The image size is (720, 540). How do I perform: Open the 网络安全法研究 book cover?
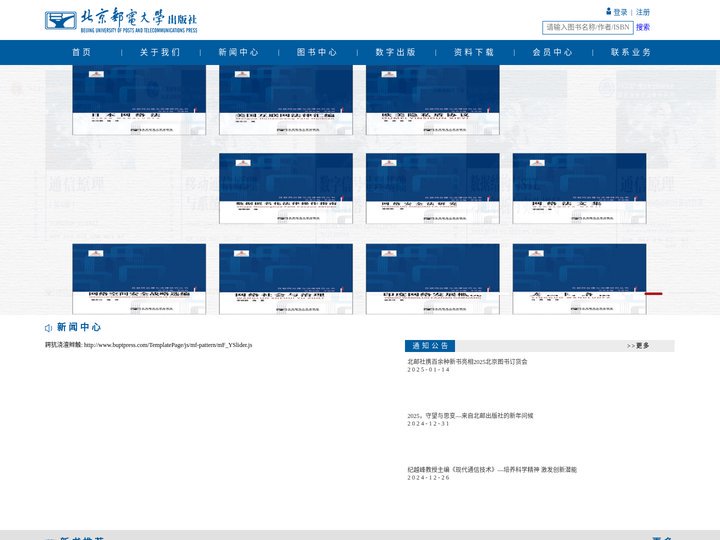pyautogui.click(x=433, y=189)
